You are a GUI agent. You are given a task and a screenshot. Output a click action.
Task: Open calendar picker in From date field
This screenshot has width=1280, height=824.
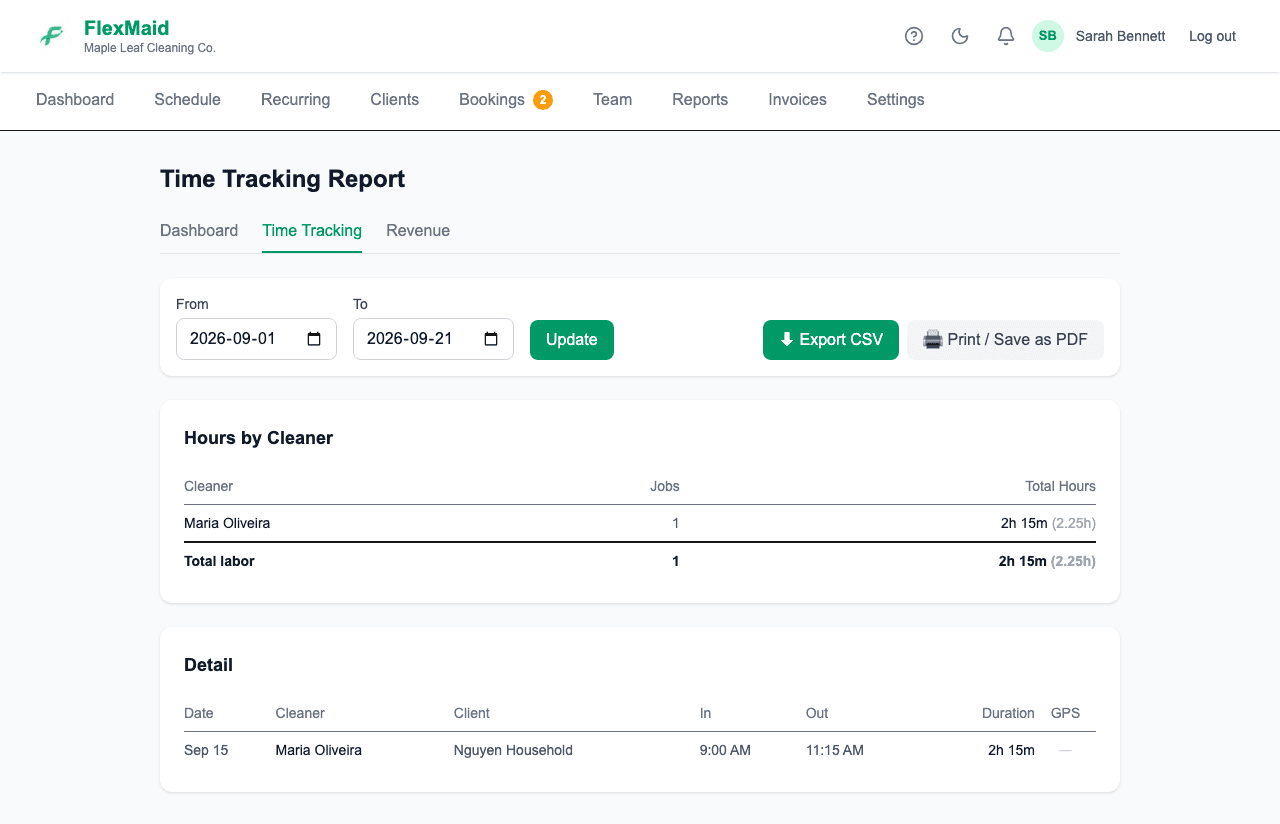[314, 339]
